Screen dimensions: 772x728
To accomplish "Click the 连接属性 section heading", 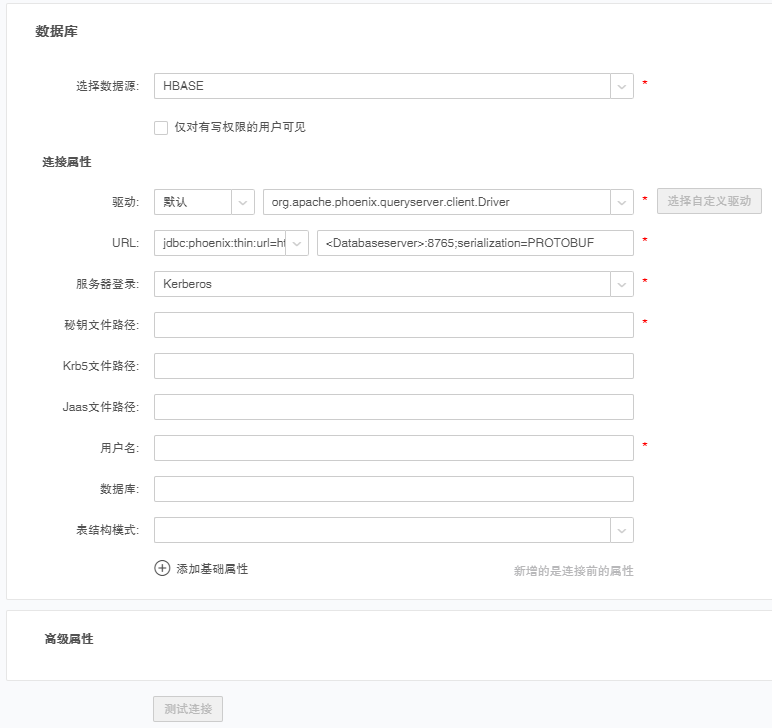I will (66, 161).
